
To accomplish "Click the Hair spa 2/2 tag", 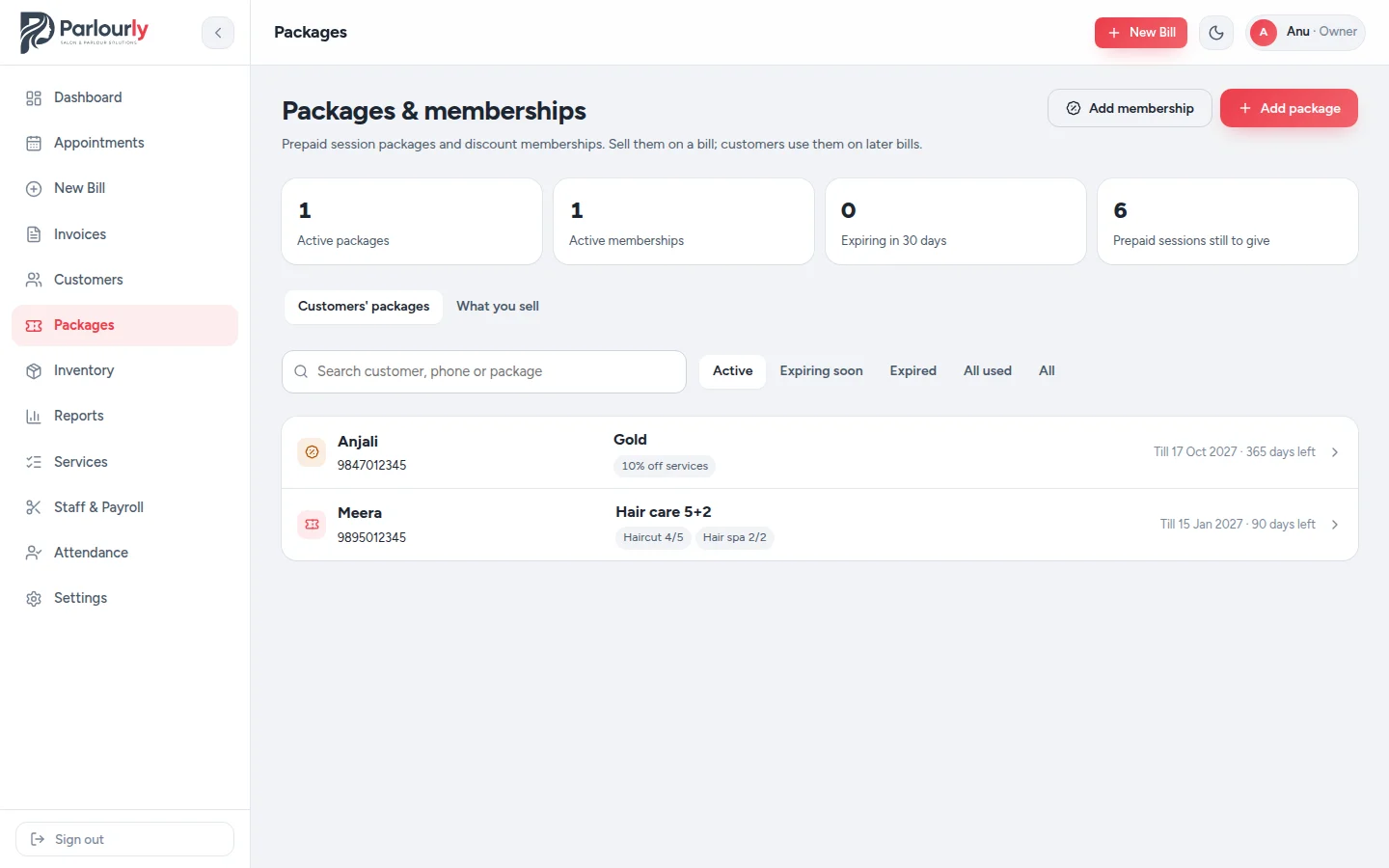I will click(735, 537).
